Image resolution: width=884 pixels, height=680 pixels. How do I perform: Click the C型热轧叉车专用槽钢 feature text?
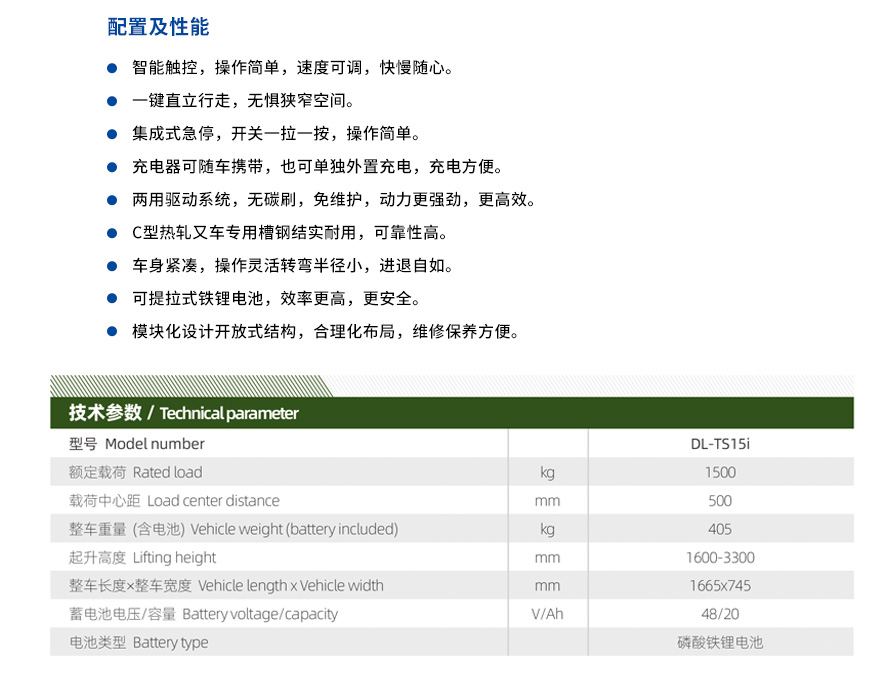click(x=290, y=233)
